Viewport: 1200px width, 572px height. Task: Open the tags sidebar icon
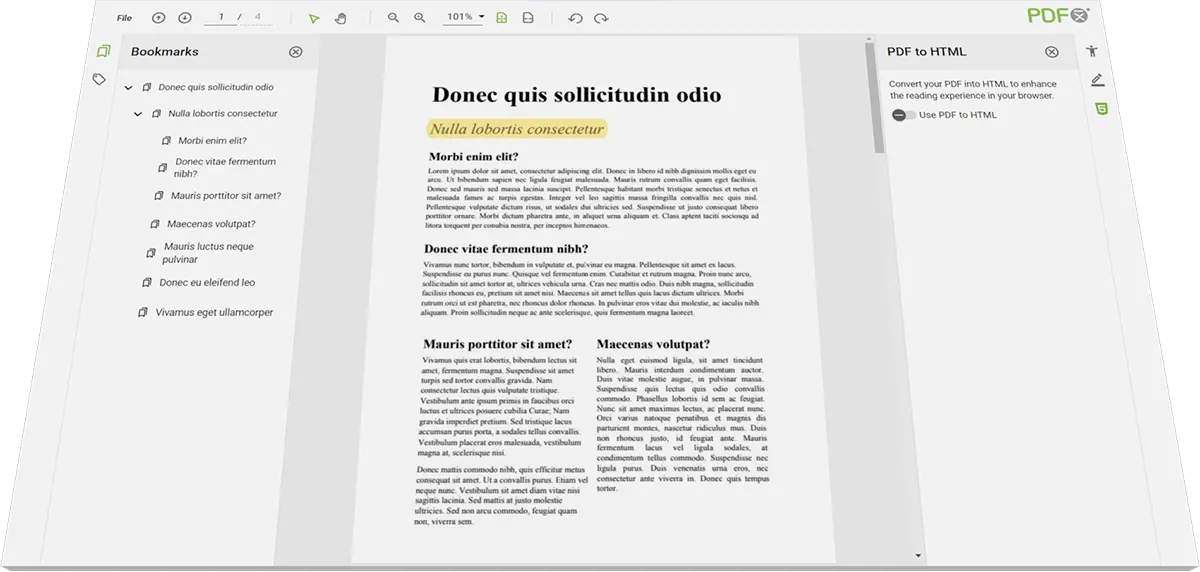tap(99, 79)
